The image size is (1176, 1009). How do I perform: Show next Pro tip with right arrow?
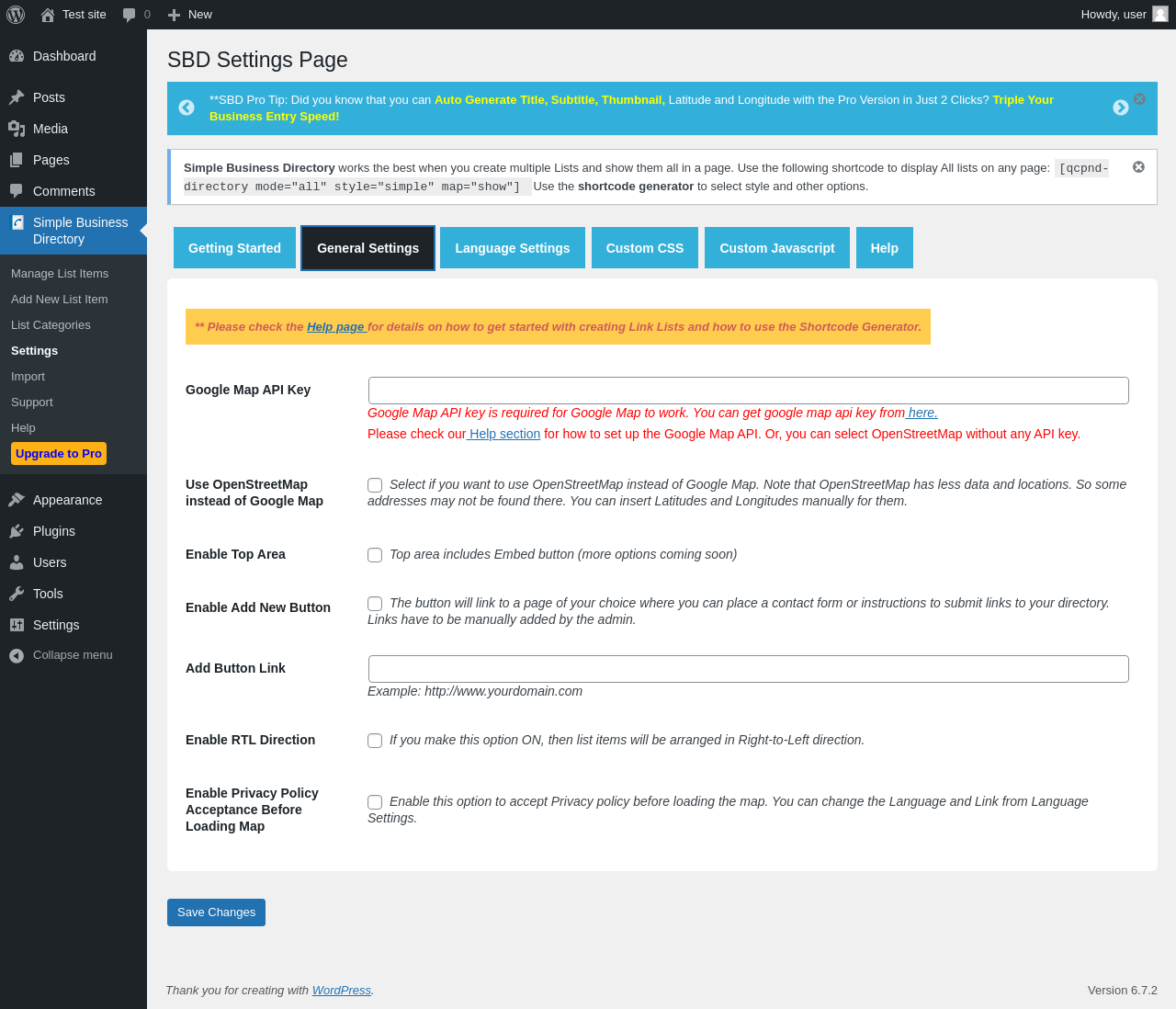(1121, 108)
